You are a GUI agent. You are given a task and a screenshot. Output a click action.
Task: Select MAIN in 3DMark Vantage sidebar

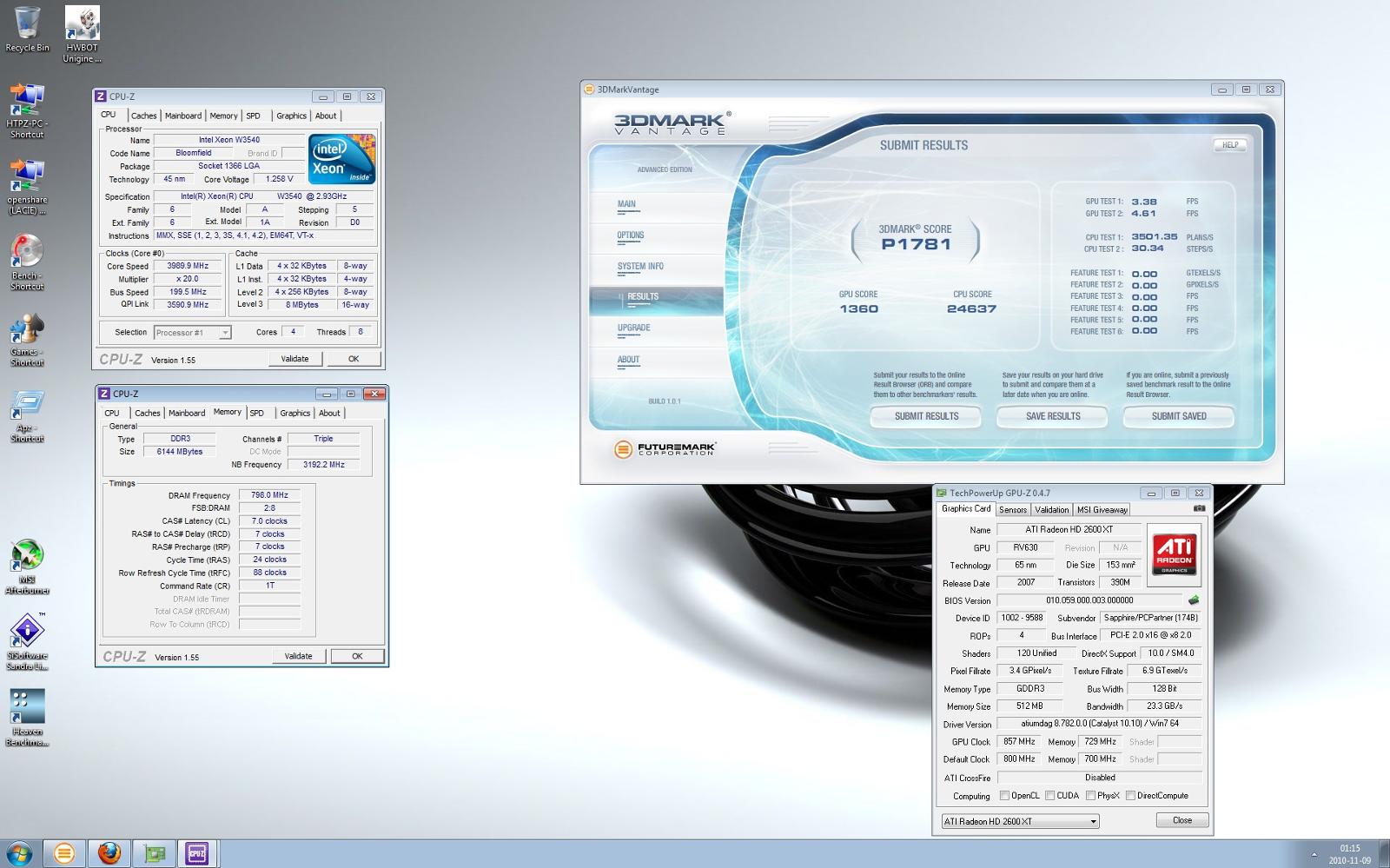click(x=626, y=204)
